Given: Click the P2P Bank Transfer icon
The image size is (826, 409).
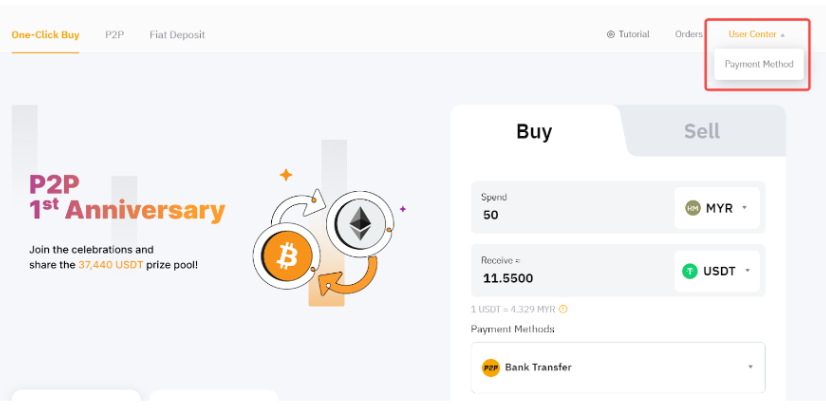Looking at the screenshot, I should point(490,367).
